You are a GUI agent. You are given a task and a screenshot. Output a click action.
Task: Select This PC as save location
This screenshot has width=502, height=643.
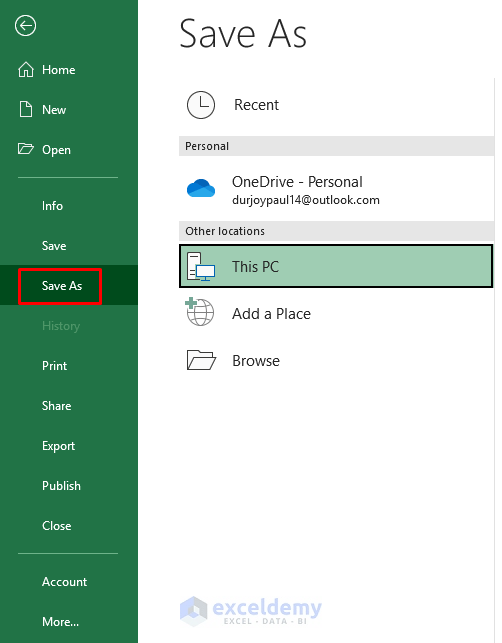[336, 267]
